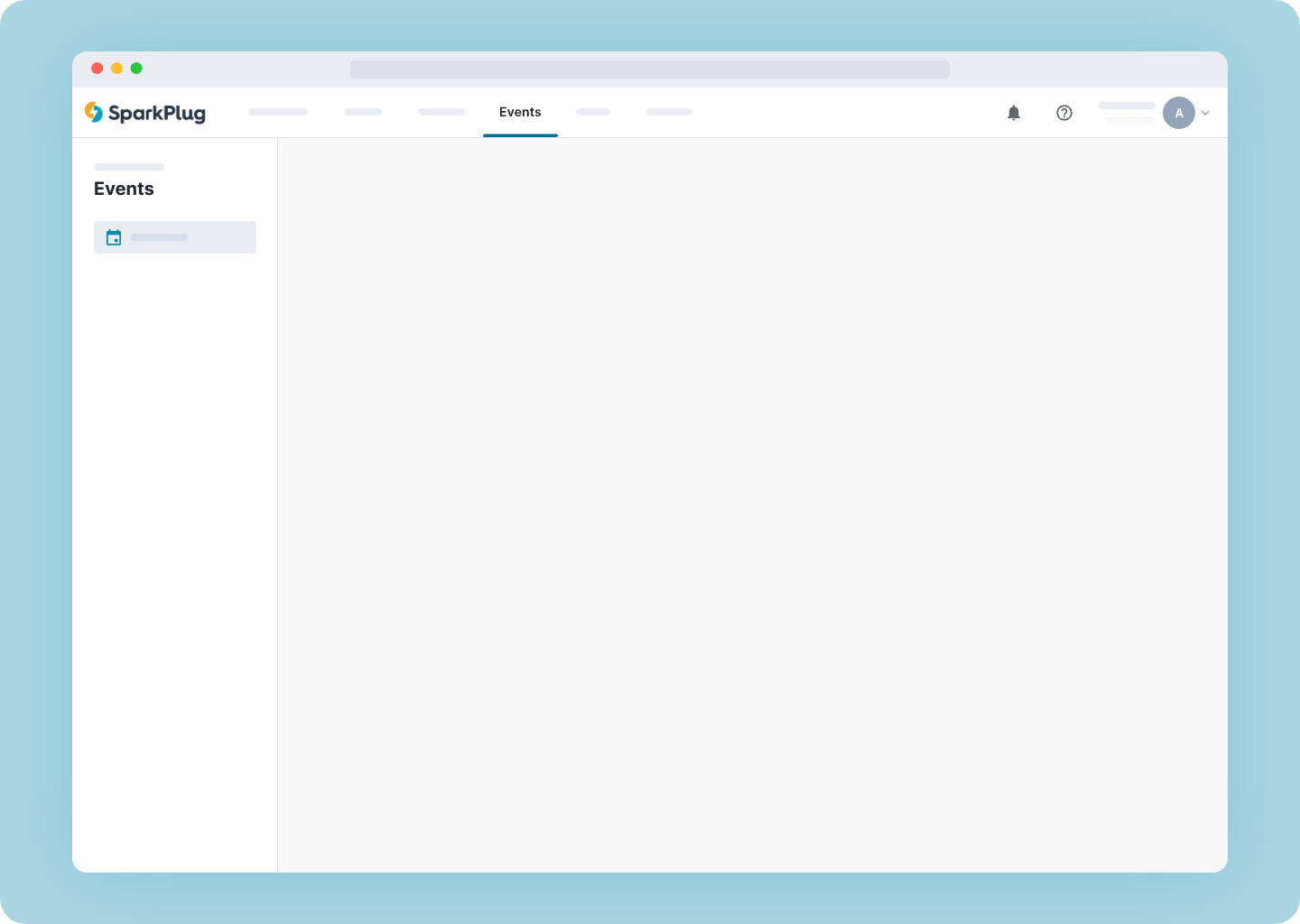1300x924 pixels.
Task: Click the SparkPlug lightning logo icon
Action: coord(94,112)
